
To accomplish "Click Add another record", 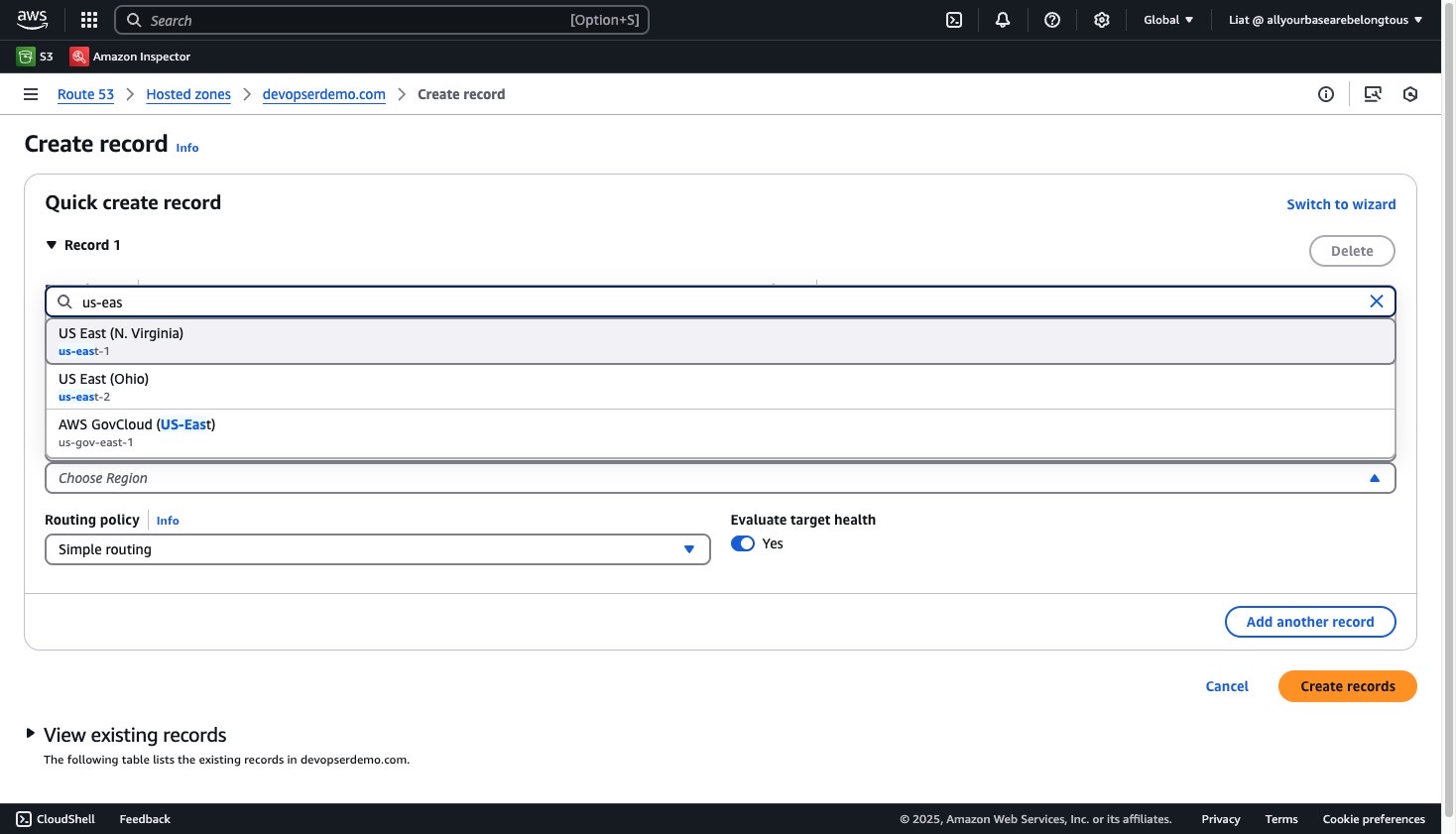I will pyautogui.click(x=1310, y=622).
